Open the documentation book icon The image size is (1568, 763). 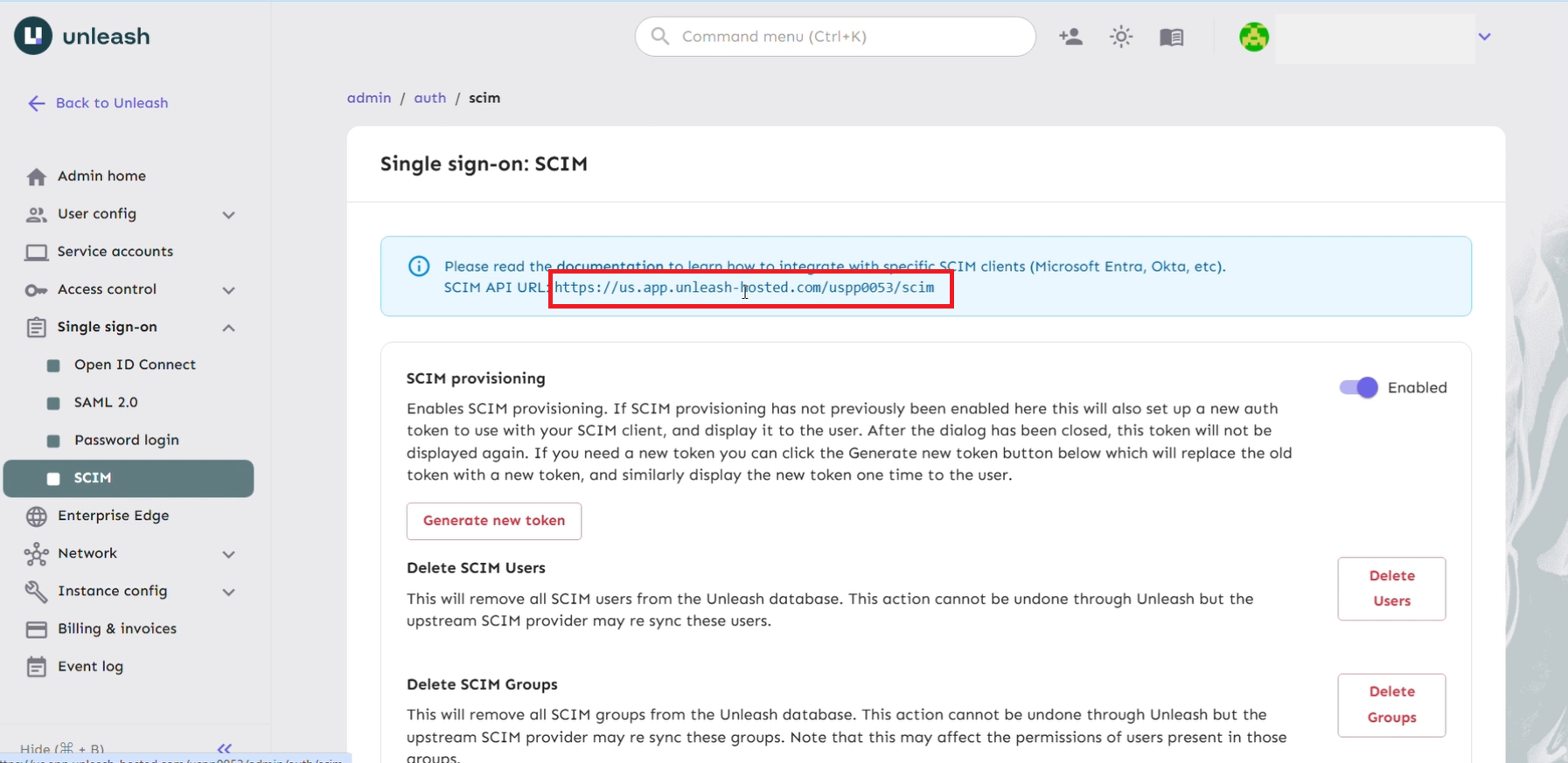pos(1172,37)
